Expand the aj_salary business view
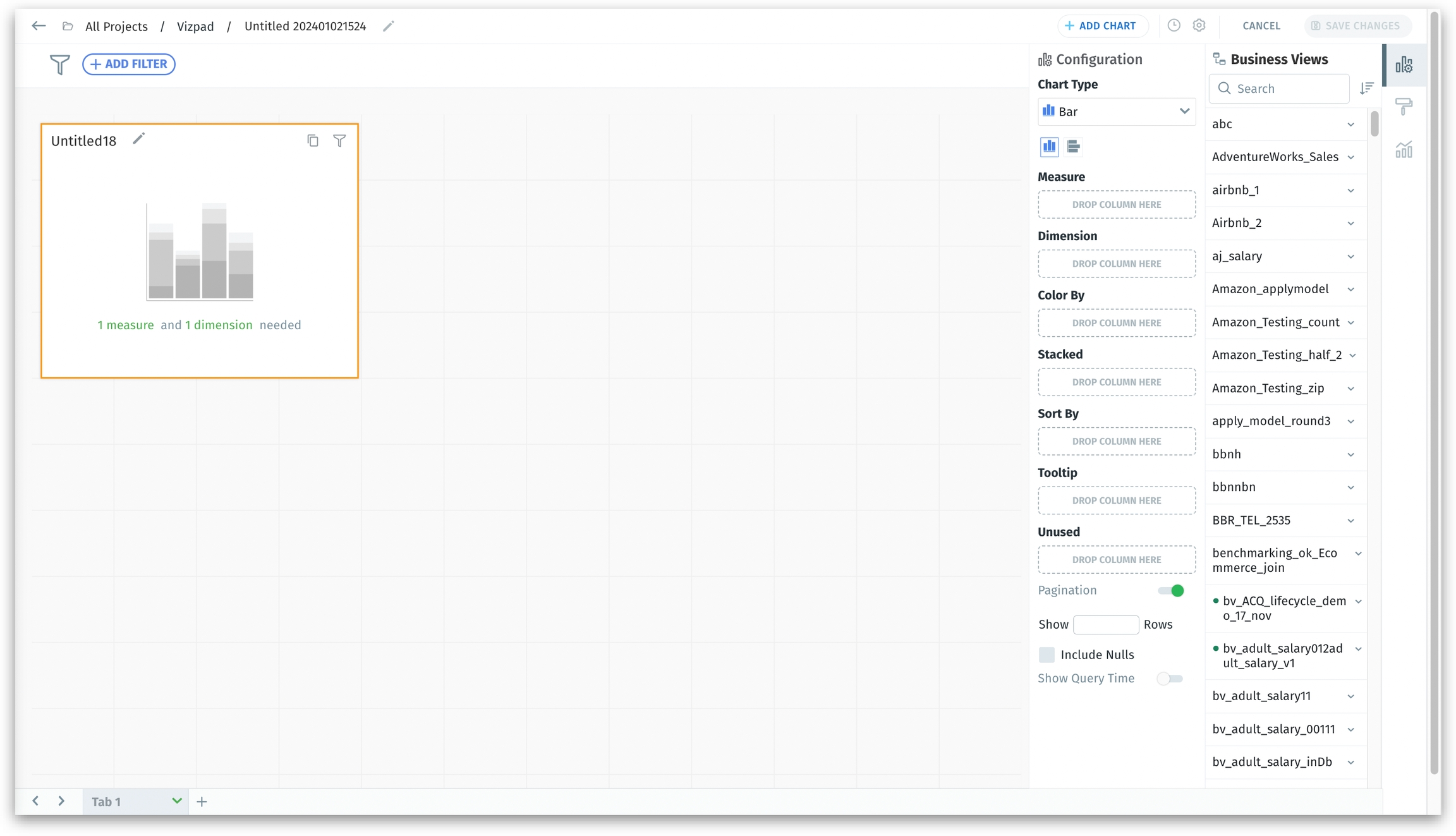Image resolution: width=1456 pixels, height=836 pixels. click(1350, 257)
